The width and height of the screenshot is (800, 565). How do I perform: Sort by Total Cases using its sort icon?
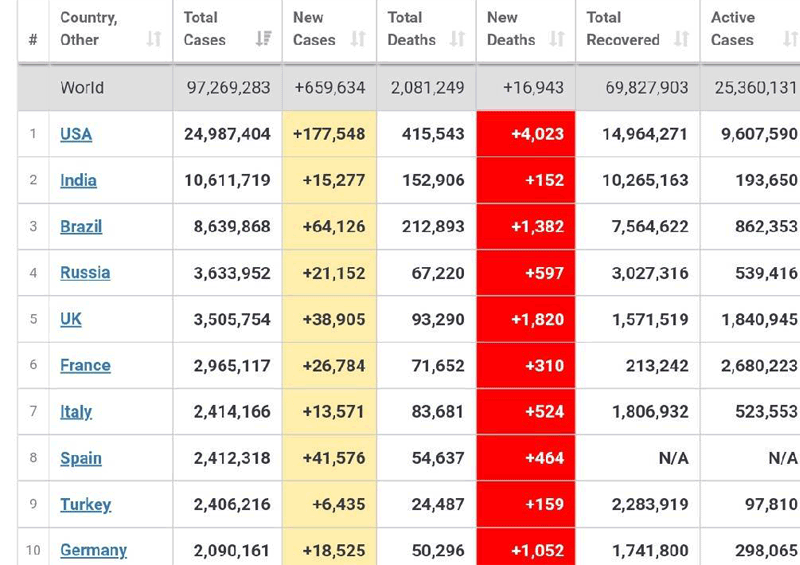[263, 39]
